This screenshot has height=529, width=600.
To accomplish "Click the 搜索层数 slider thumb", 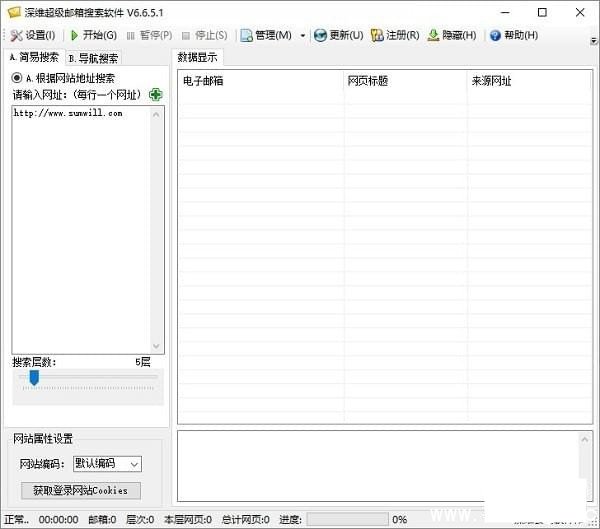I will pos(34,377).
